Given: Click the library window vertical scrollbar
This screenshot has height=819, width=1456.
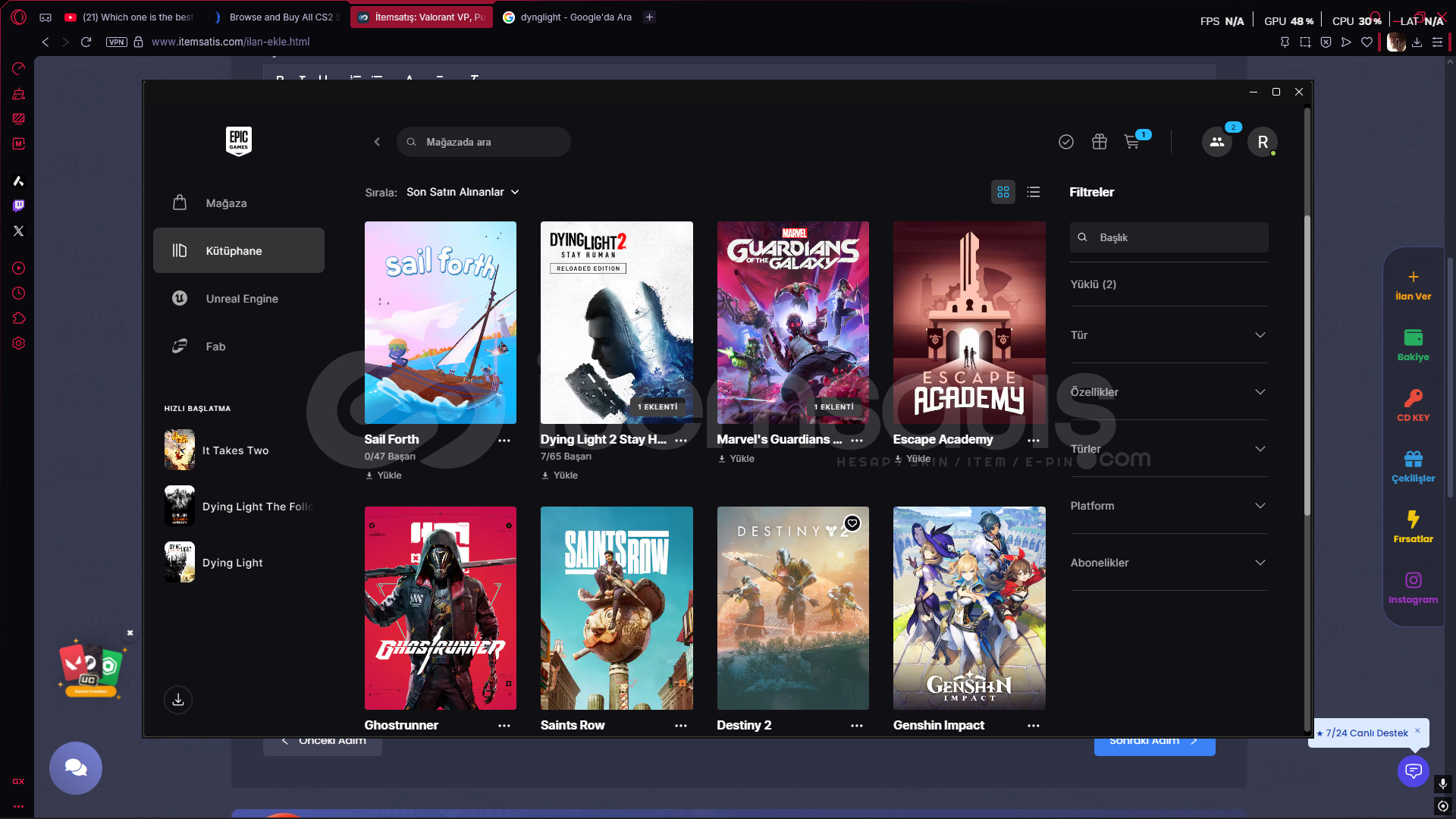Looking at the screenshot, I should tap(1307, 364).
